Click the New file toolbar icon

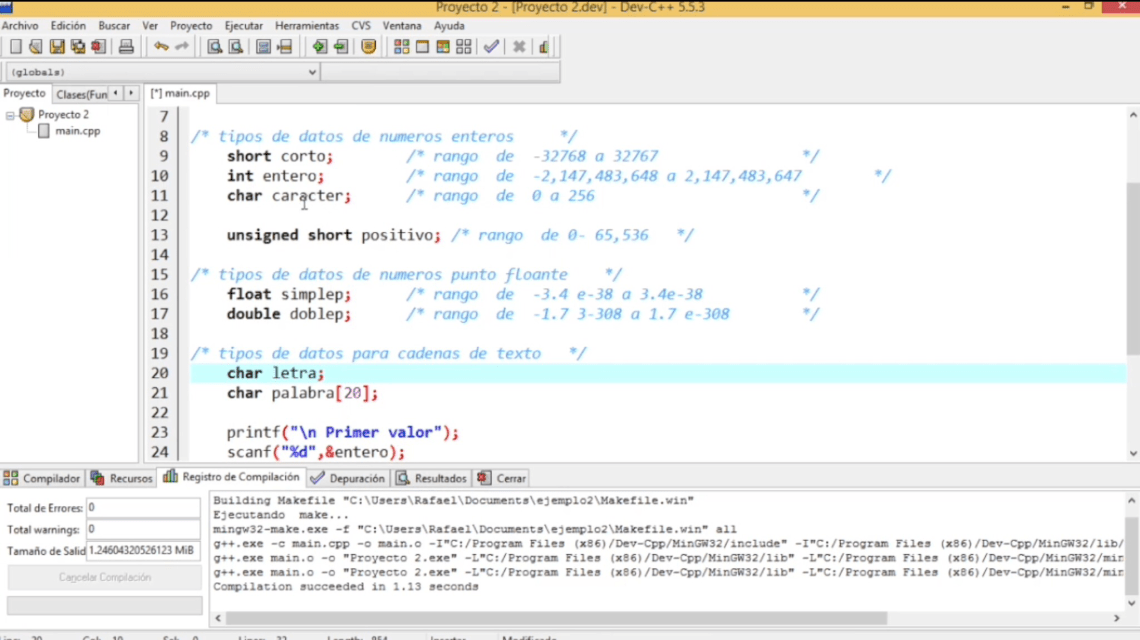(15, 46)
